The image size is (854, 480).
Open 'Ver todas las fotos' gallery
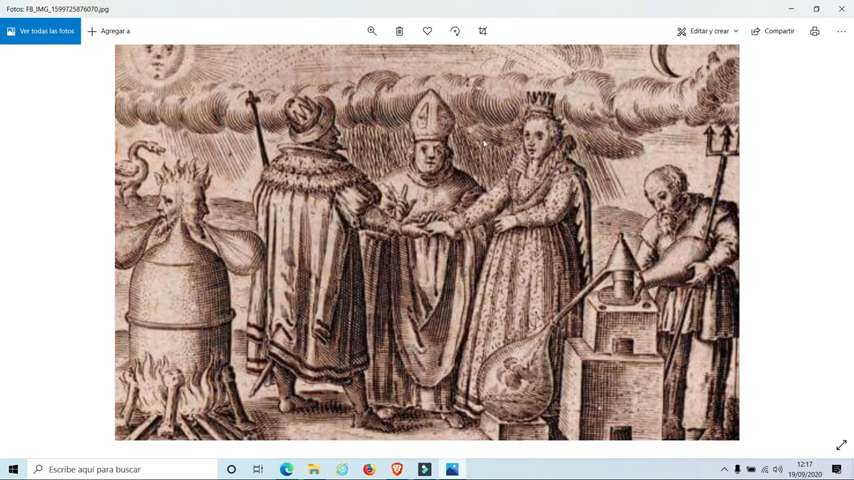tap(40, 31)
